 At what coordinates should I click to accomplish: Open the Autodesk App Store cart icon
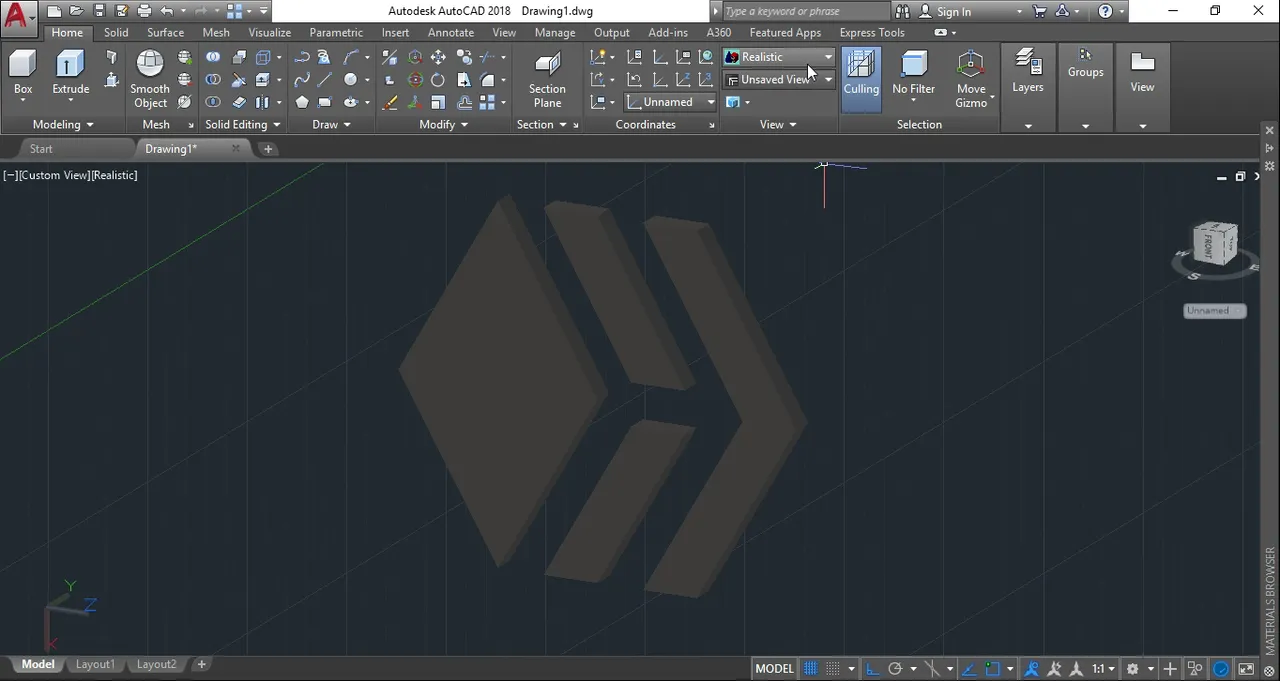tap(1039, 11)
